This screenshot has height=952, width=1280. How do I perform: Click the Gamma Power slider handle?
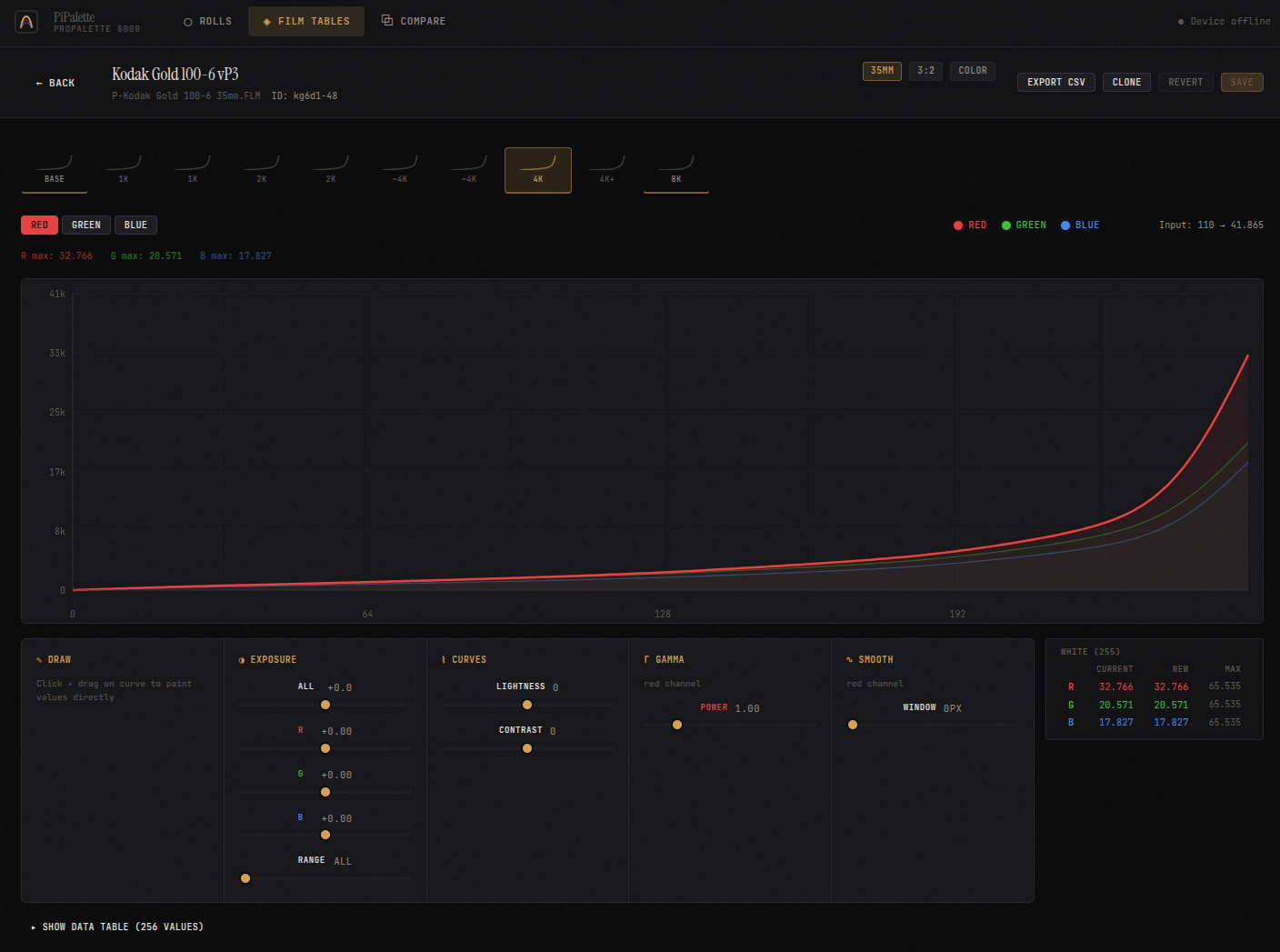click(677, 725)
